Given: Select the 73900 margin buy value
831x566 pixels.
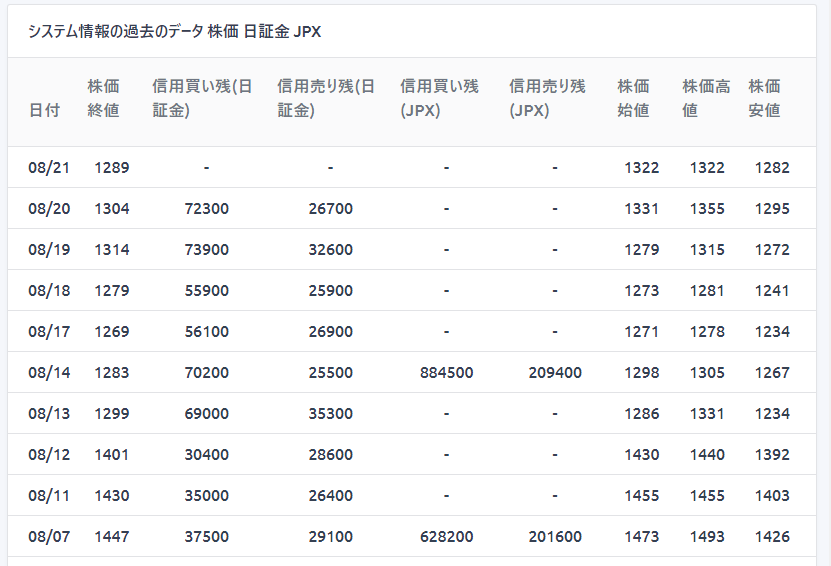Looking at the screenshot, I should click(x=207, y=250).
